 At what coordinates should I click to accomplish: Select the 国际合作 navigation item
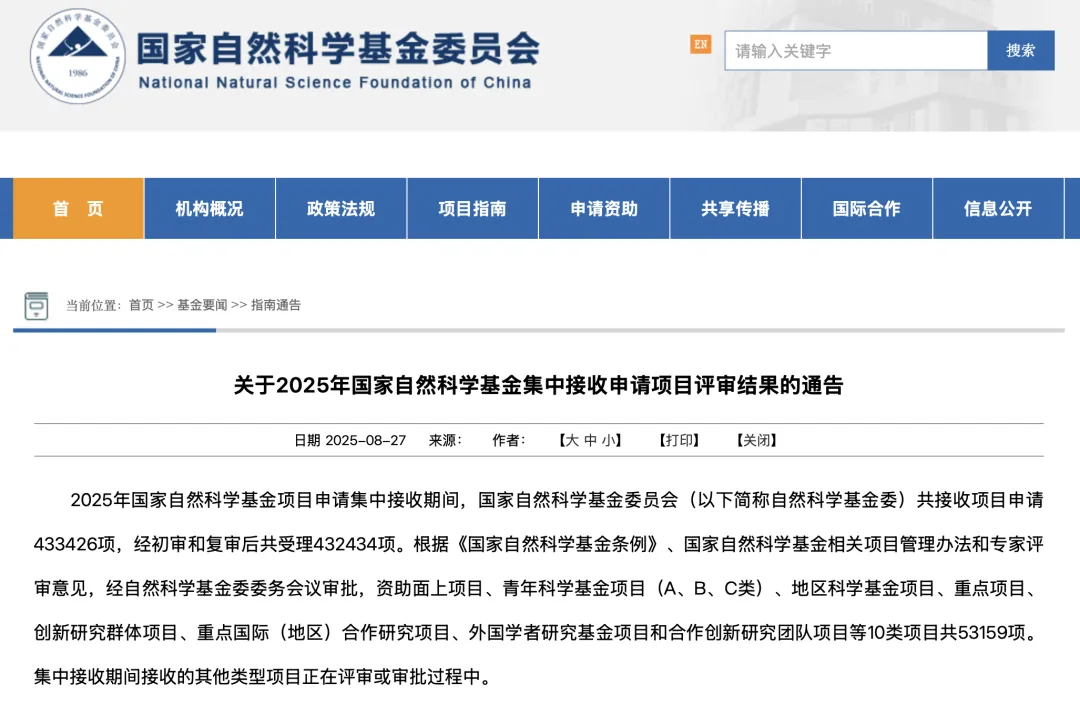click(x=866, y=209)
